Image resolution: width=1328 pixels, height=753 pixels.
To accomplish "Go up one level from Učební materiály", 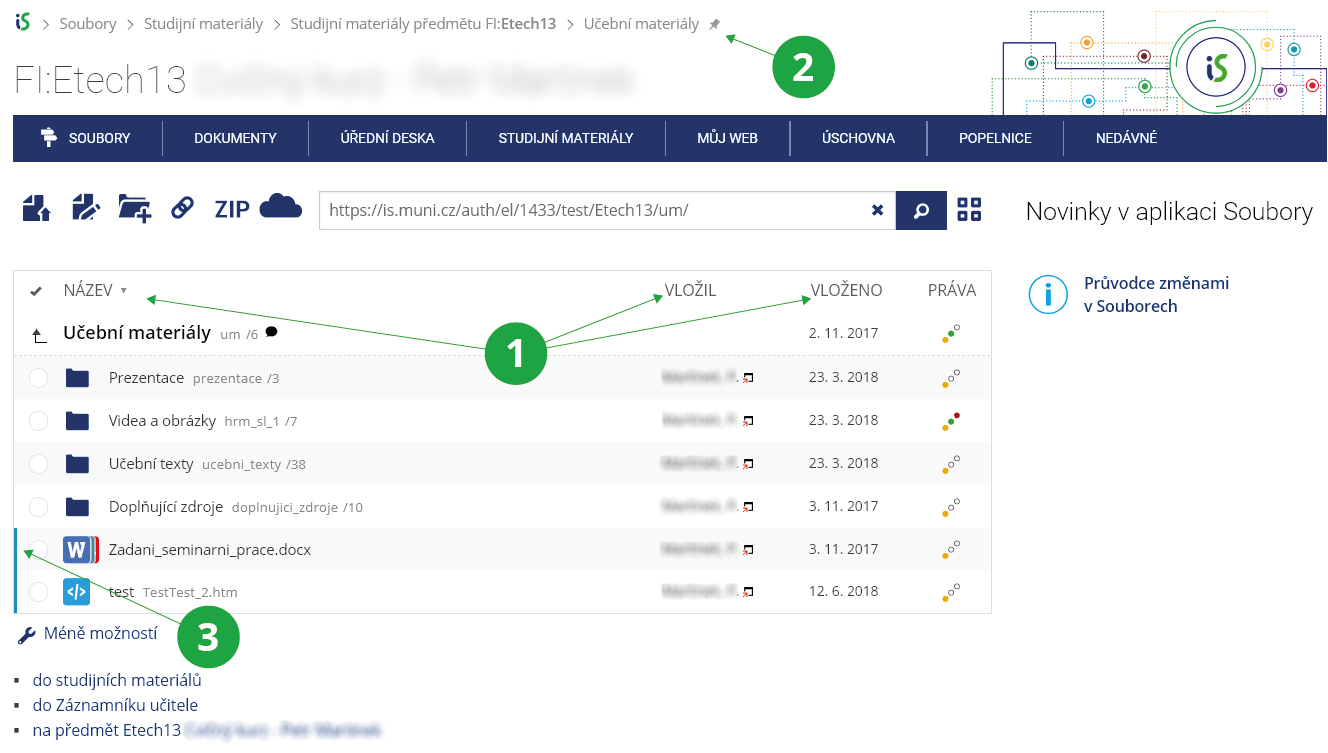I will pyautogui.click(x=40, y=335).
